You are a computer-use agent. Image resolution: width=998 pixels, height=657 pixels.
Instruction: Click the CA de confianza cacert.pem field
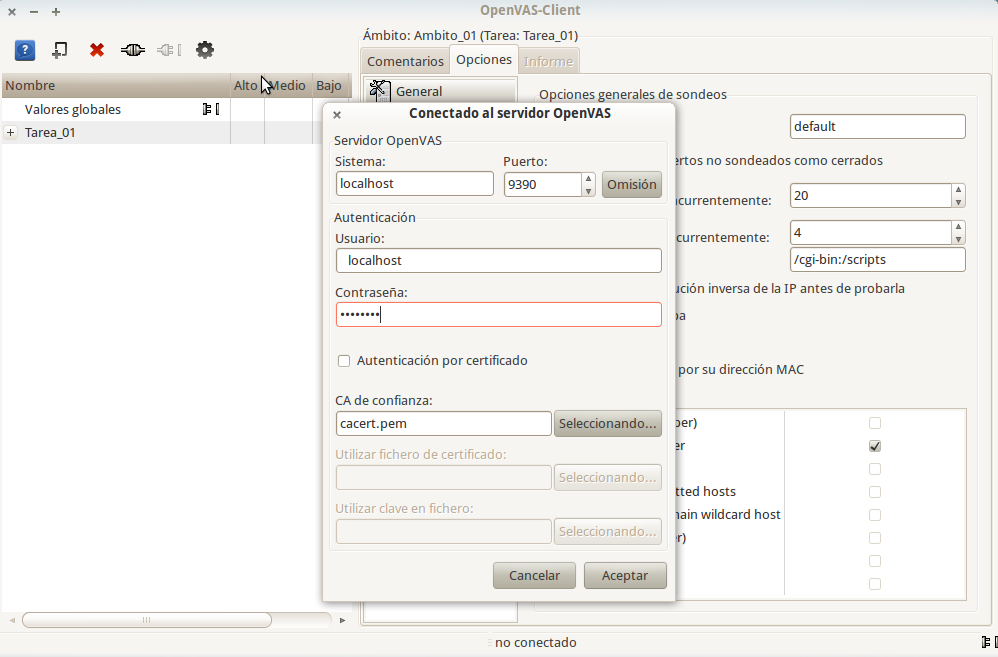(x=444, y=424)
